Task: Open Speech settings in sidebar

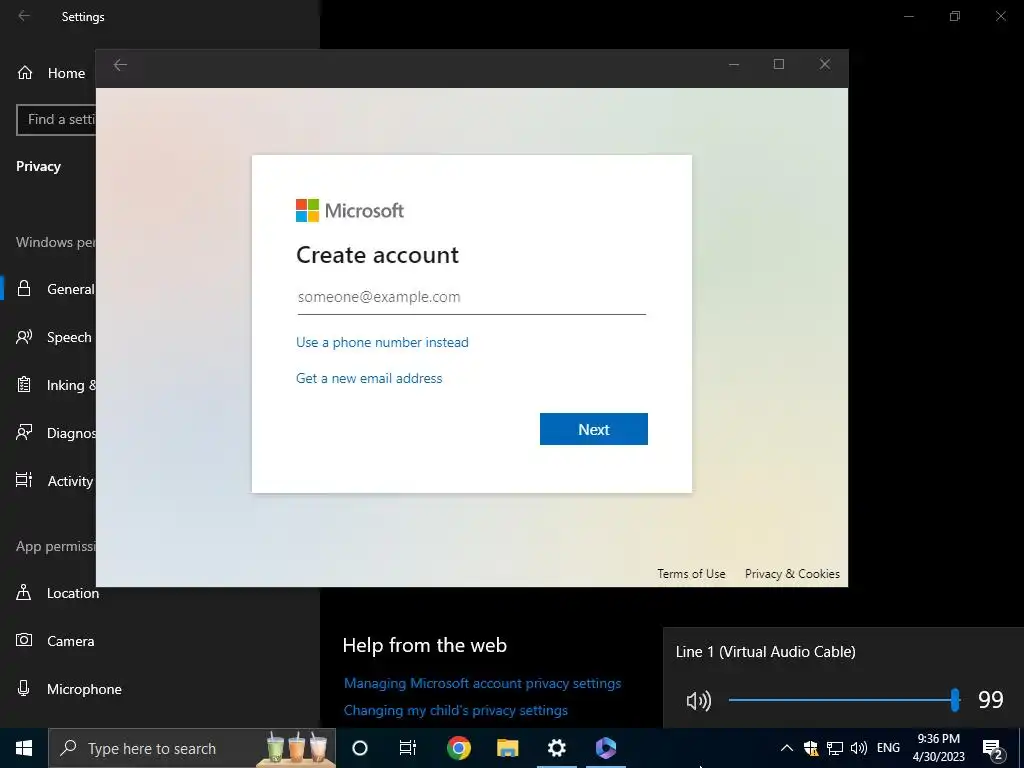Action: (54, 337)
